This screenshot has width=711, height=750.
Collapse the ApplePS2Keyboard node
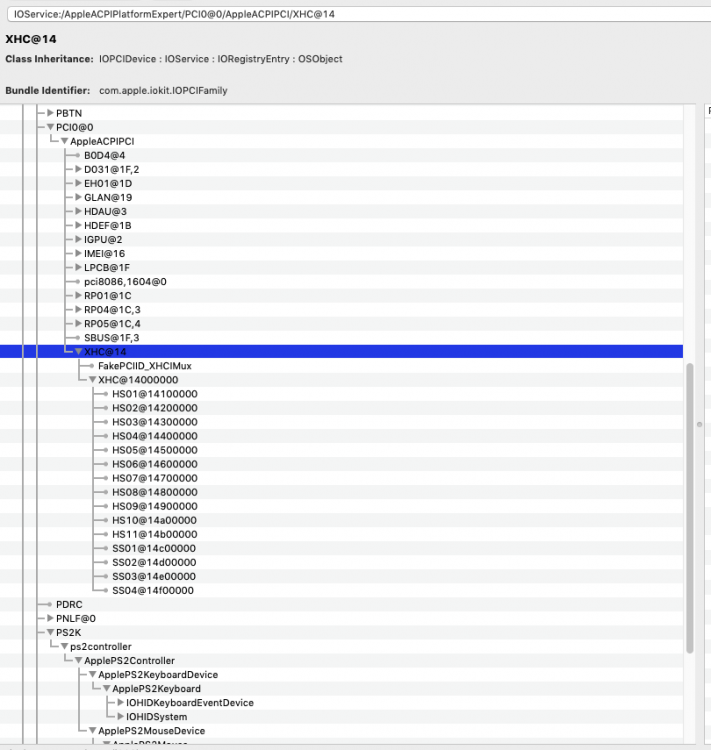tap(106, 689)
